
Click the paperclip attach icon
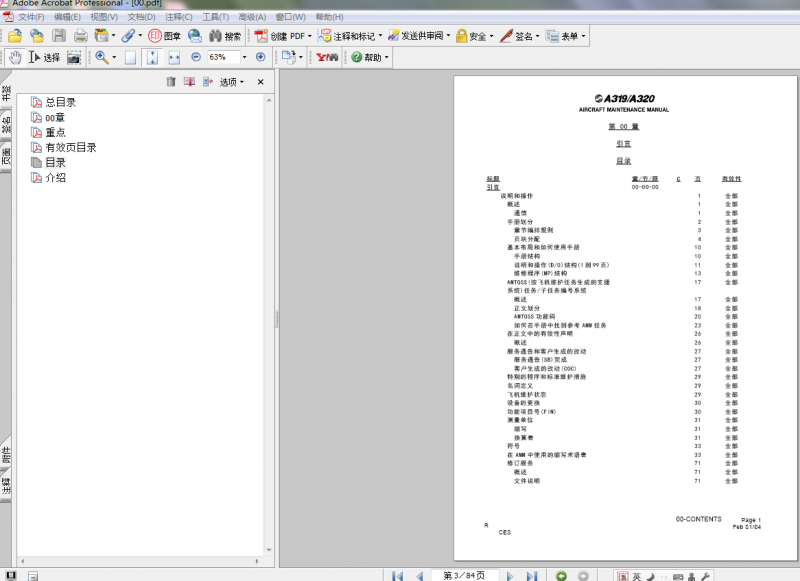[x=128, y=36]
